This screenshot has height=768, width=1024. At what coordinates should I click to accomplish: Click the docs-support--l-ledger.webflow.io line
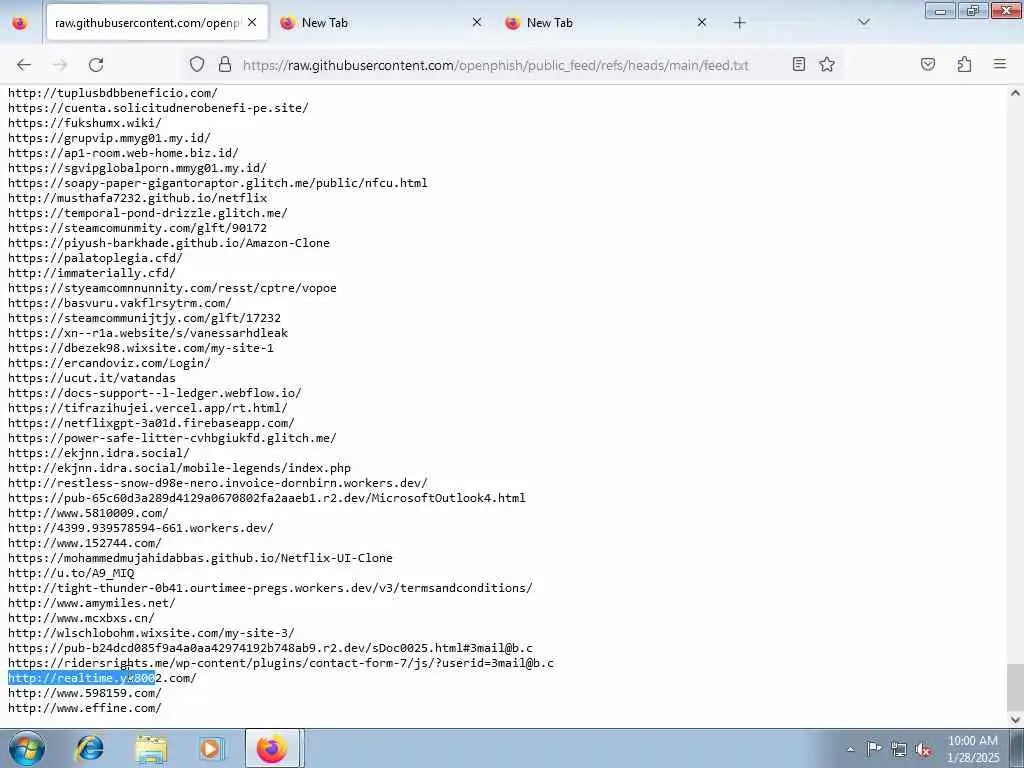click(x=155, y=393)
